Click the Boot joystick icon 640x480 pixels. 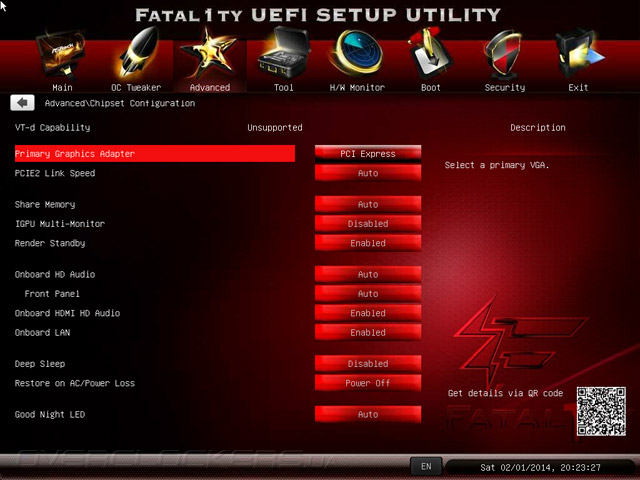[429, 52]
